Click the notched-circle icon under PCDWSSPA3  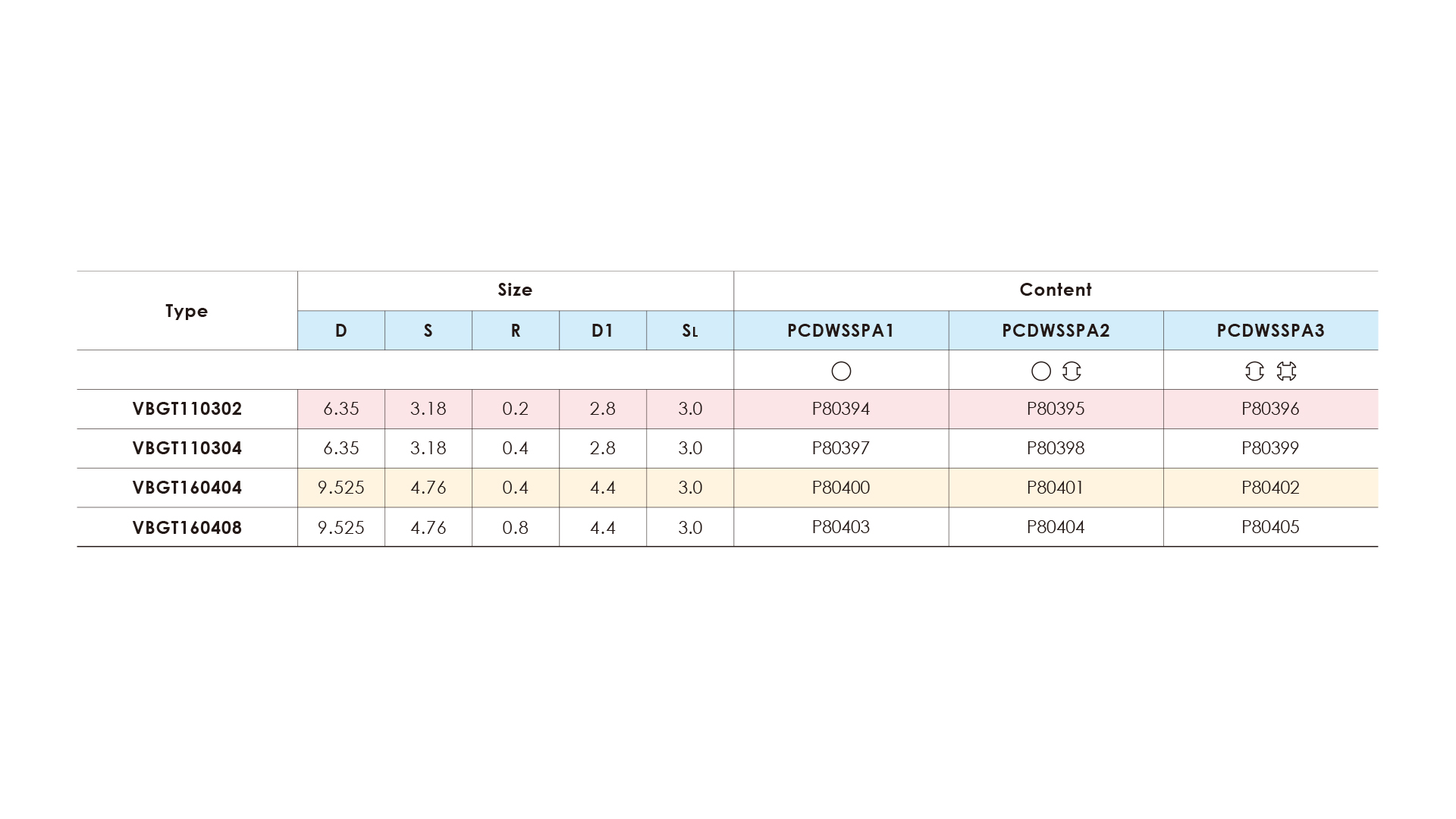[x=1254, y=371]
